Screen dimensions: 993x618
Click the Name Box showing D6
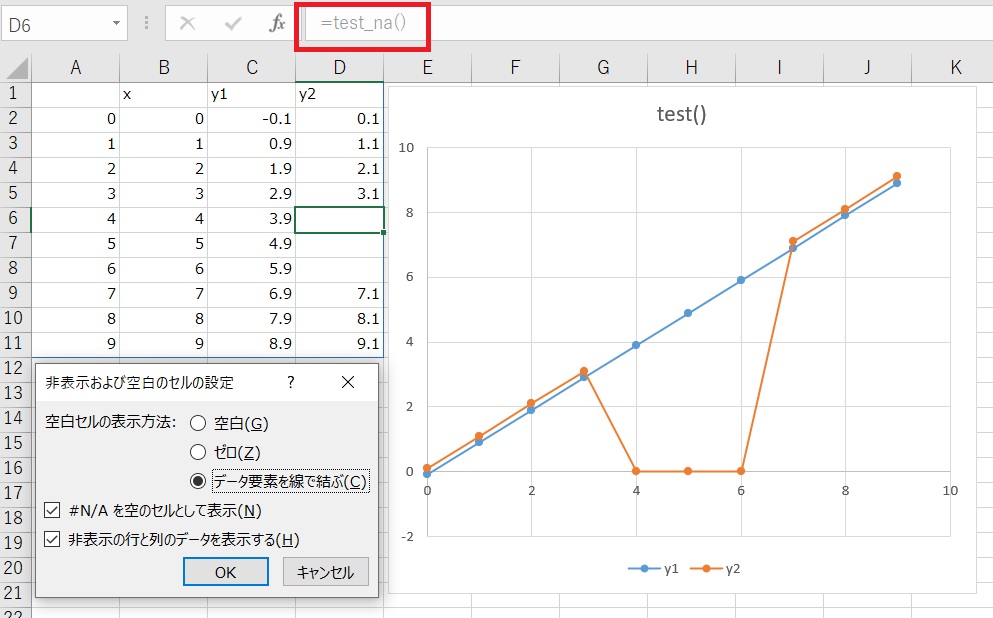60,22
